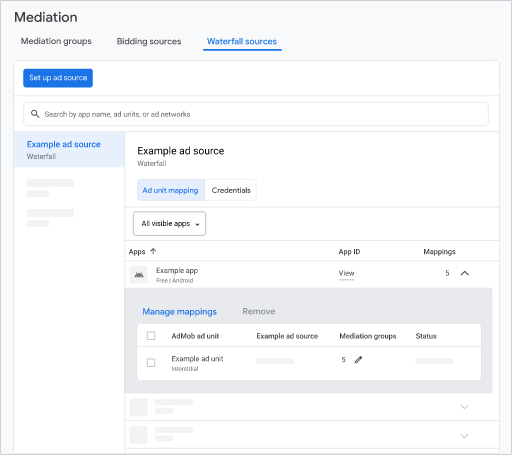Open the All visible apps dropdown
This screenshot has height=455, width=512.
[x=169, y=224]
